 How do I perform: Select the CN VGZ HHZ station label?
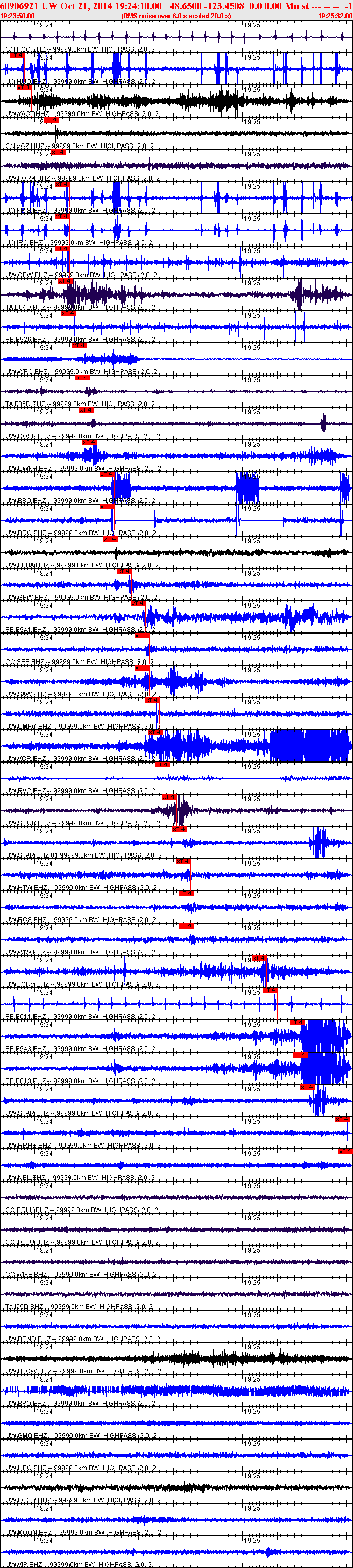coord(80,146)
